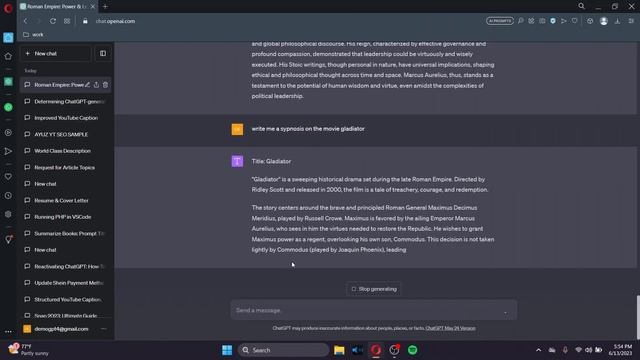
Task: Open home icon in Opera sidebar
Action: click(8, 56)
